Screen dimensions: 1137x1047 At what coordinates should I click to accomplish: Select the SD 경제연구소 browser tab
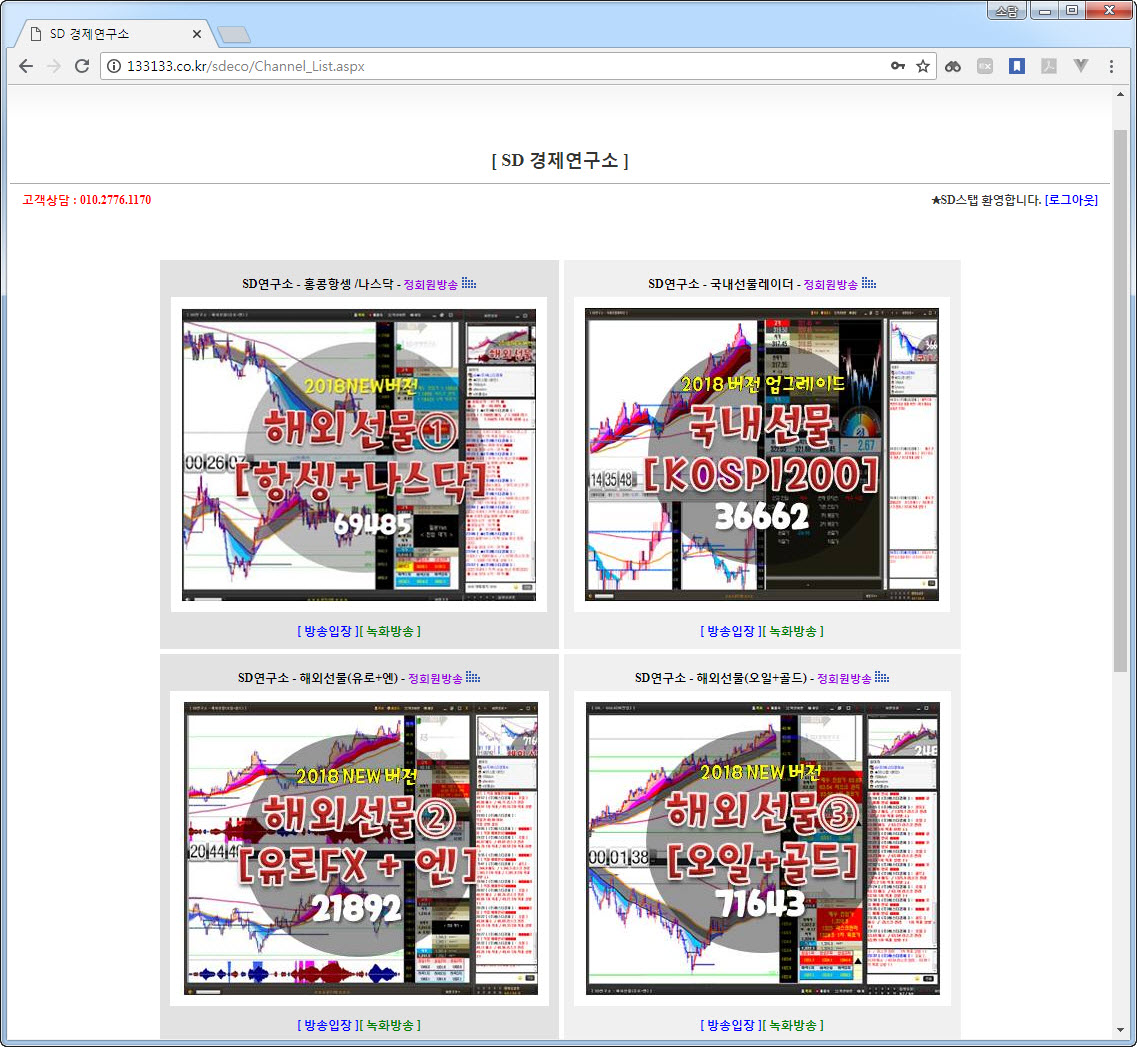point(112,34)
